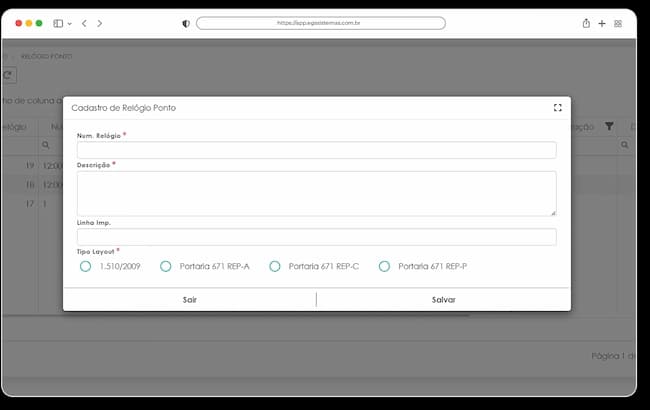Toggle the browser sidebar icon
Screen dimensions: 650x410
coord(58,23)
